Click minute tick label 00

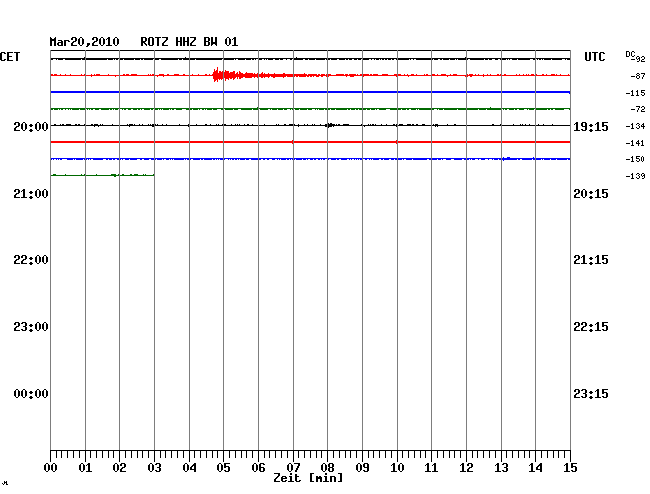pos(51,468)
